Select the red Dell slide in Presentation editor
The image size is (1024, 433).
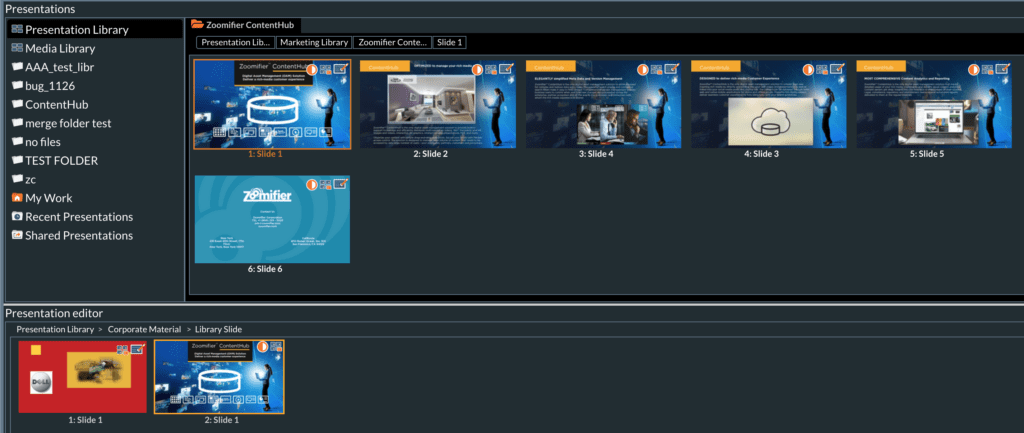[x=82, y=377]
